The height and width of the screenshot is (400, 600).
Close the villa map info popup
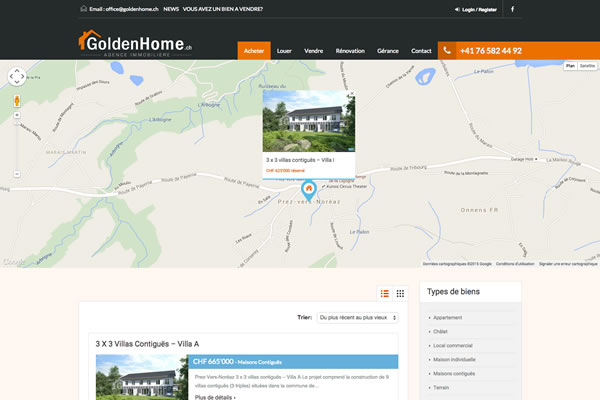(x=352, y=93)
